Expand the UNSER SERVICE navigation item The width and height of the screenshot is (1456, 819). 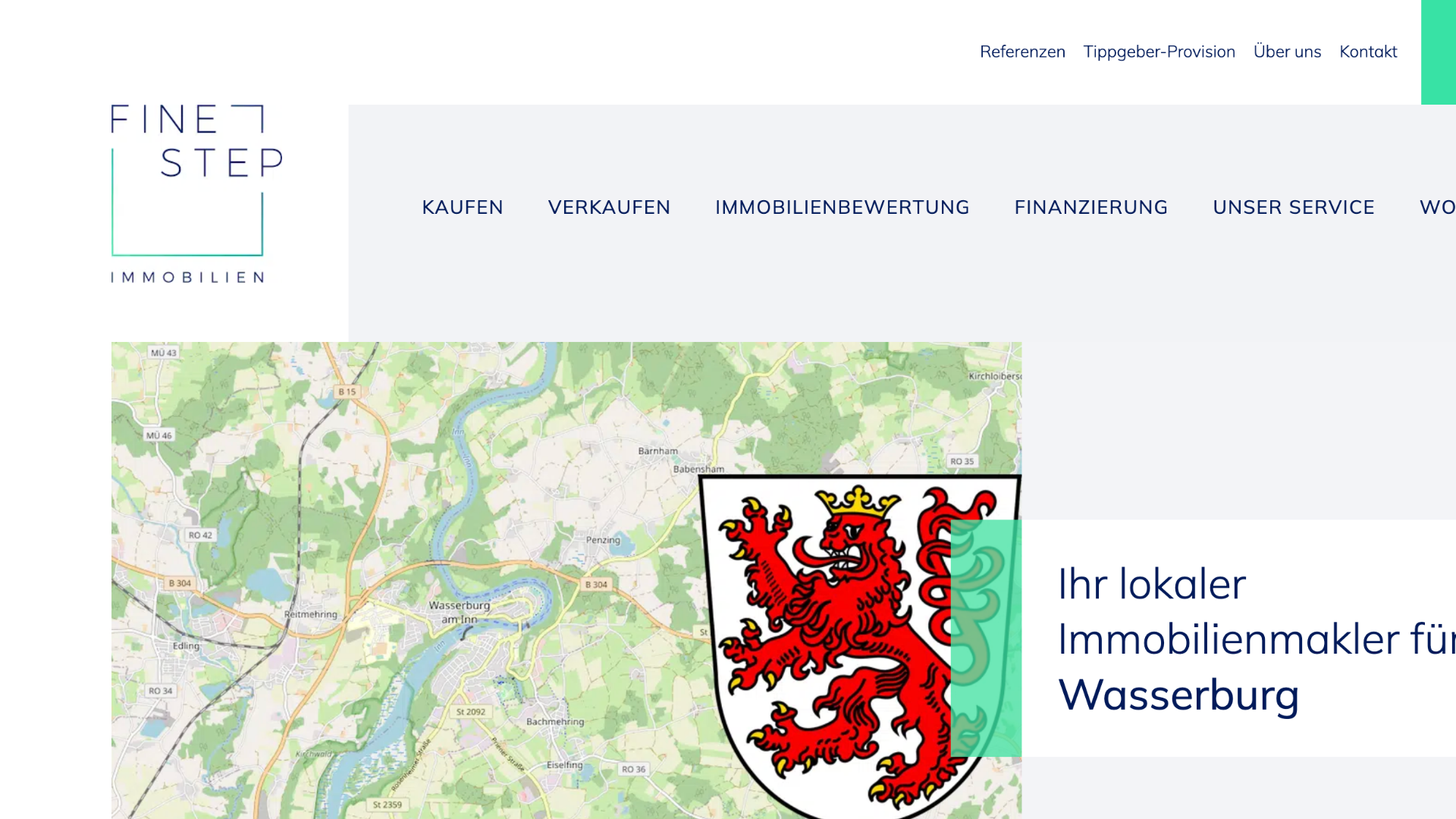coord(1294,206)
